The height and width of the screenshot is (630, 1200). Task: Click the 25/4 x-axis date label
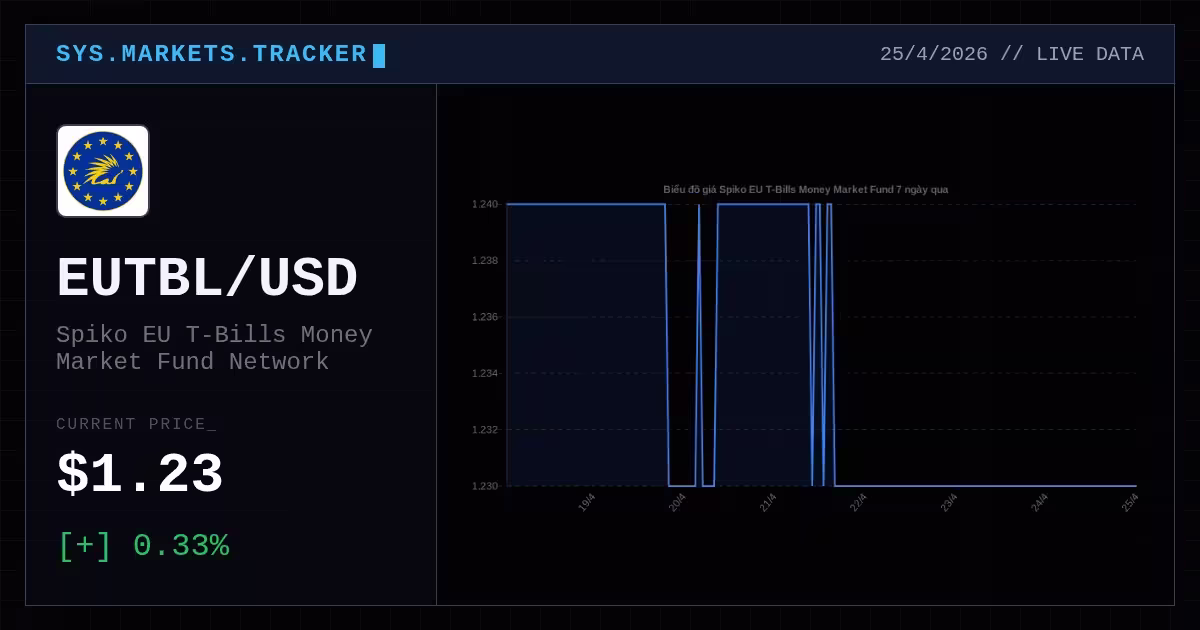[1130, 502]
